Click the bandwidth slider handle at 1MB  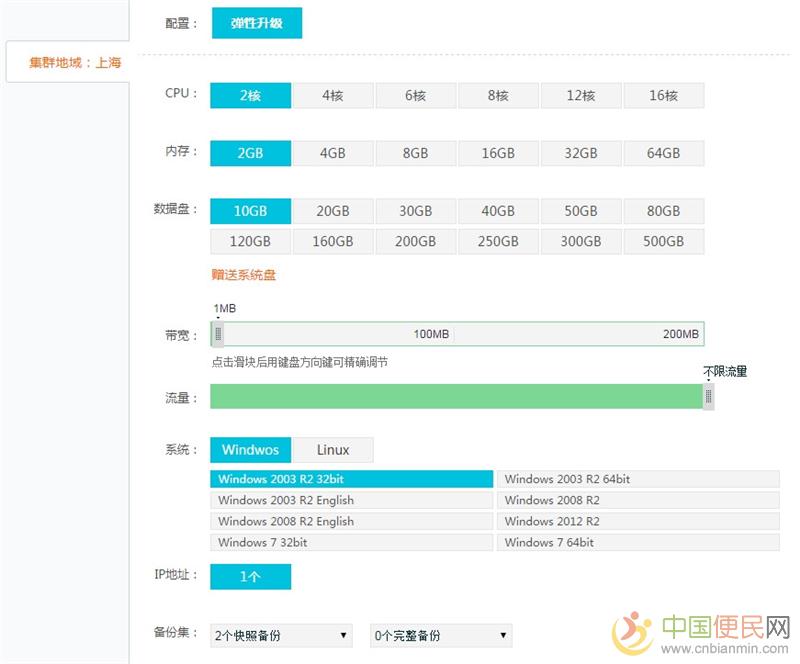point(218,334)
